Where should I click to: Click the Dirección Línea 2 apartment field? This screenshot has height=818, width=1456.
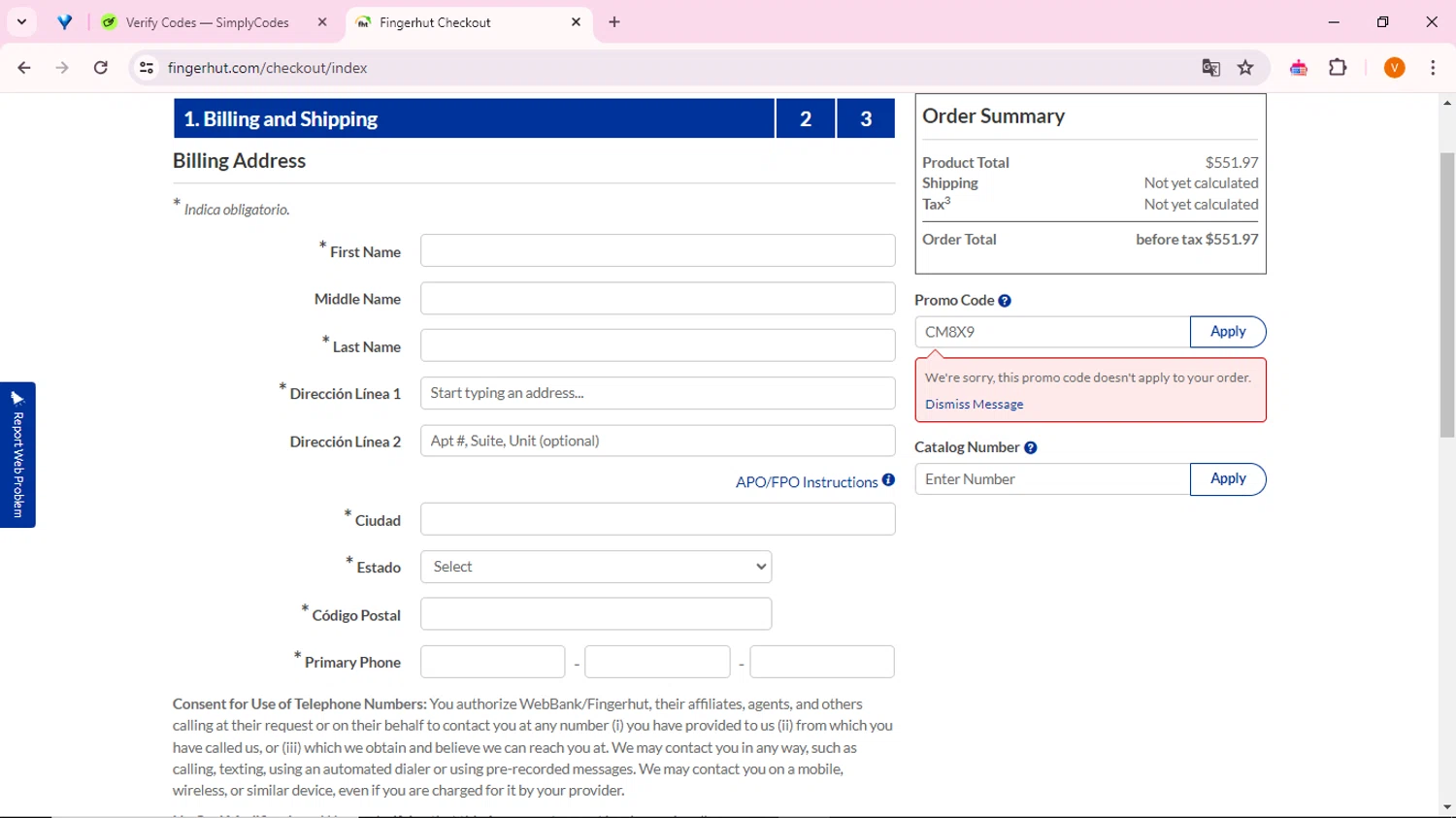[x=657, y=441]
